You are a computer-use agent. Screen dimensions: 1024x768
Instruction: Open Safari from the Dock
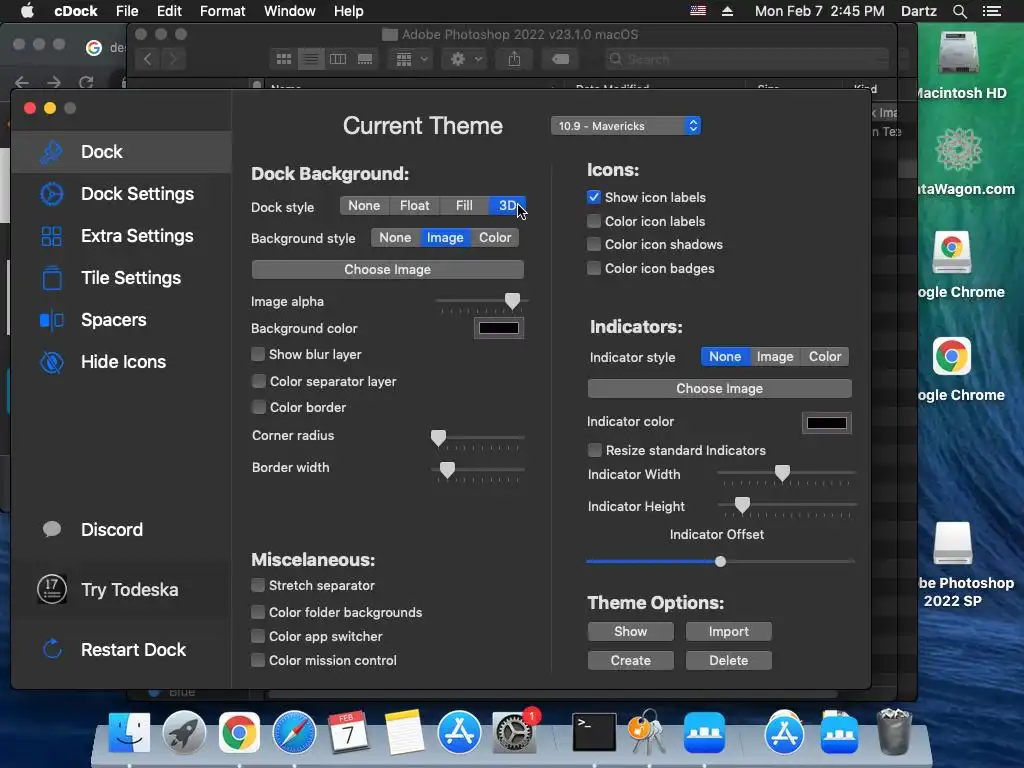coord(294,733)
